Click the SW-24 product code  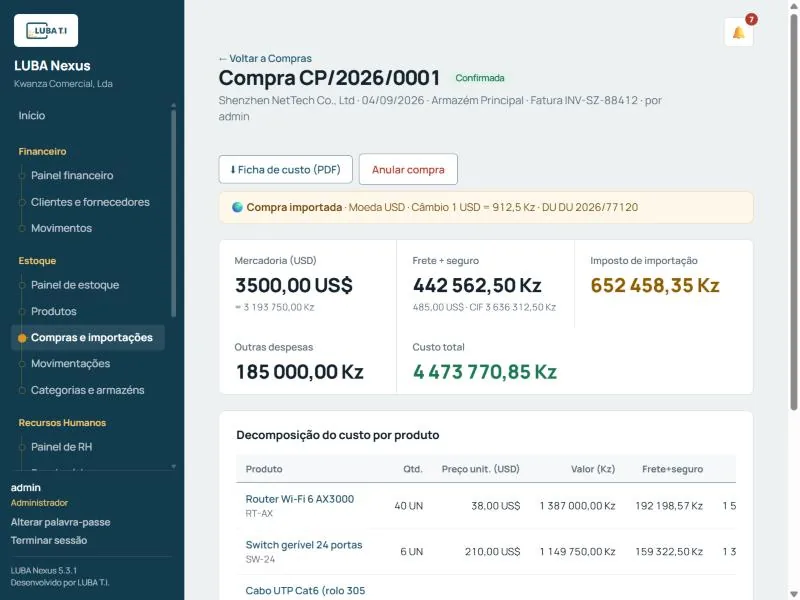260,560
